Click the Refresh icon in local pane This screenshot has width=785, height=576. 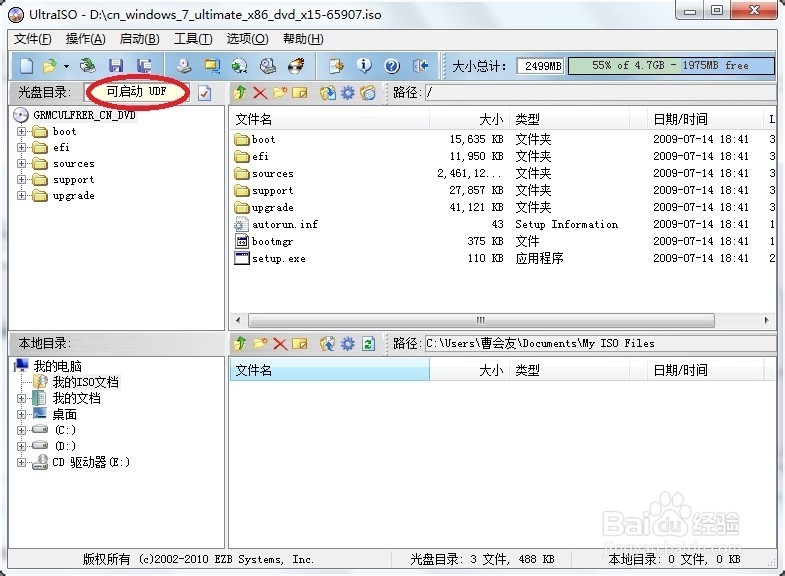368,343
